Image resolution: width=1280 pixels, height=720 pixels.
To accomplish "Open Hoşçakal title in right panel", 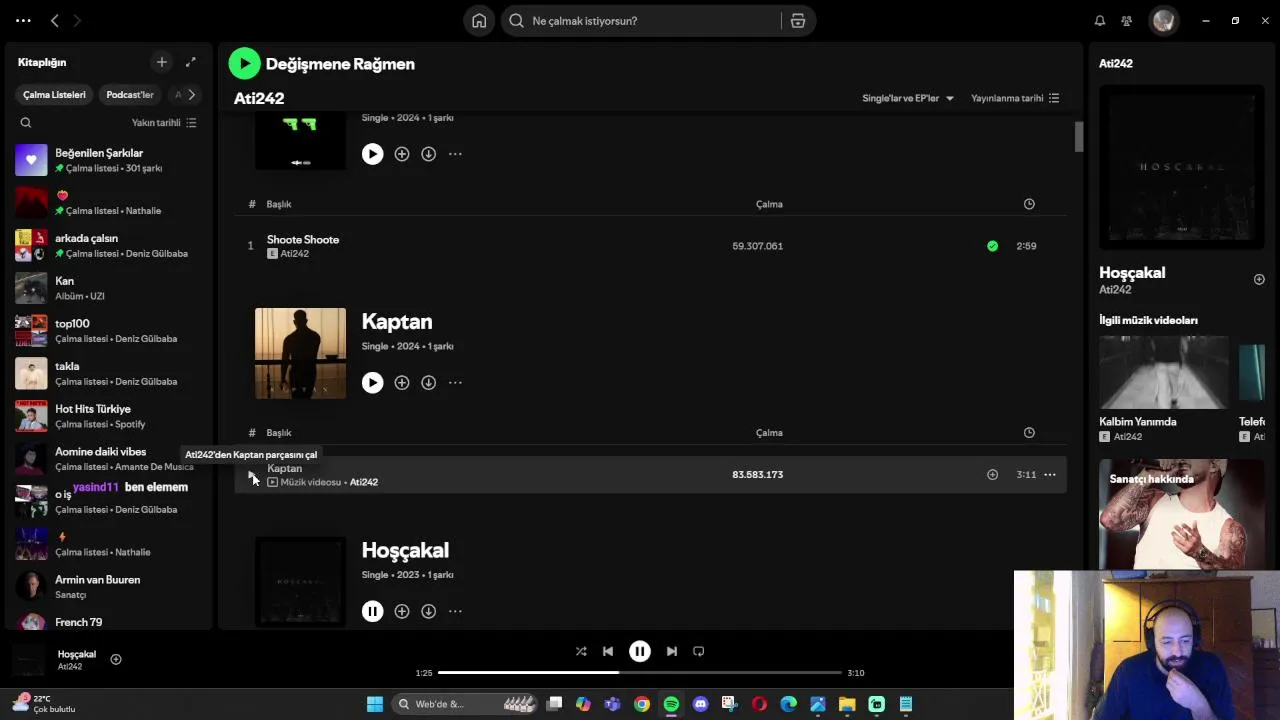I will click(x=1132, y=273).
